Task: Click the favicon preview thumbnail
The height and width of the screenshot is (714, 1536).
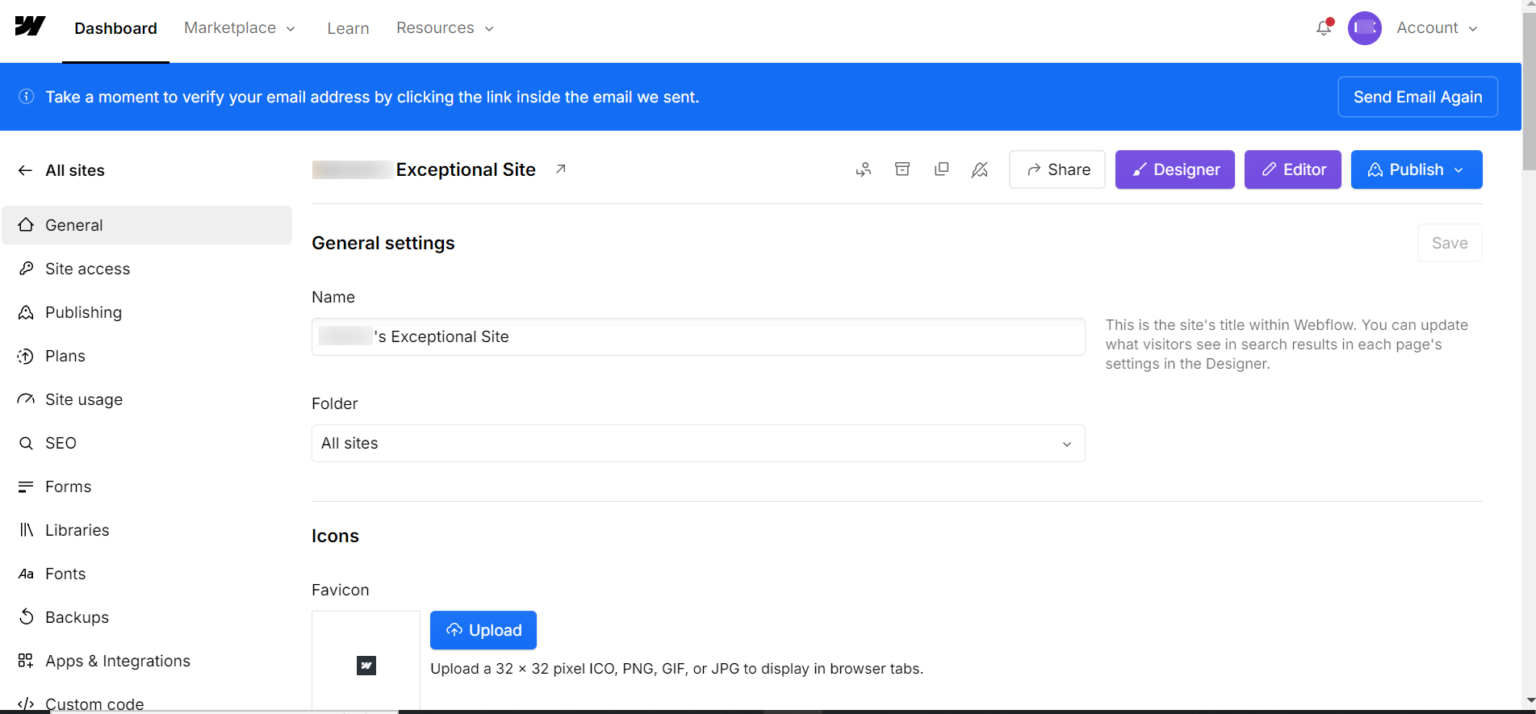Action: point(366,665)
